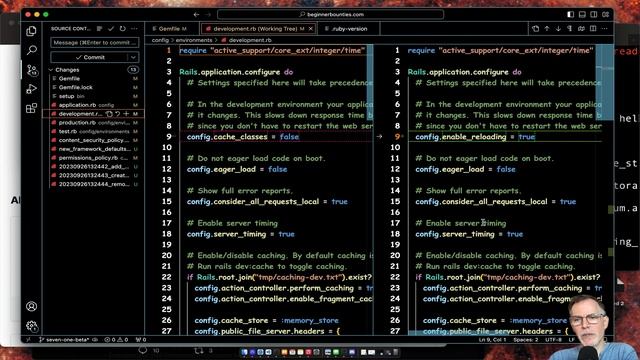Switch to the .ruby-version tab
This screenshot has width=640, height=360.
(x=349, y=29)
